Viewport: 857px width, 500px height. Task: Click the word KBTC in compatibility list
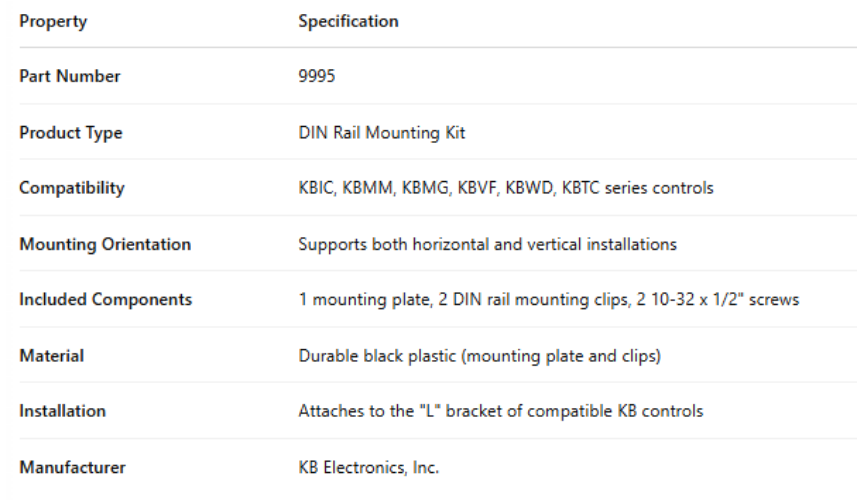(574, 188)
